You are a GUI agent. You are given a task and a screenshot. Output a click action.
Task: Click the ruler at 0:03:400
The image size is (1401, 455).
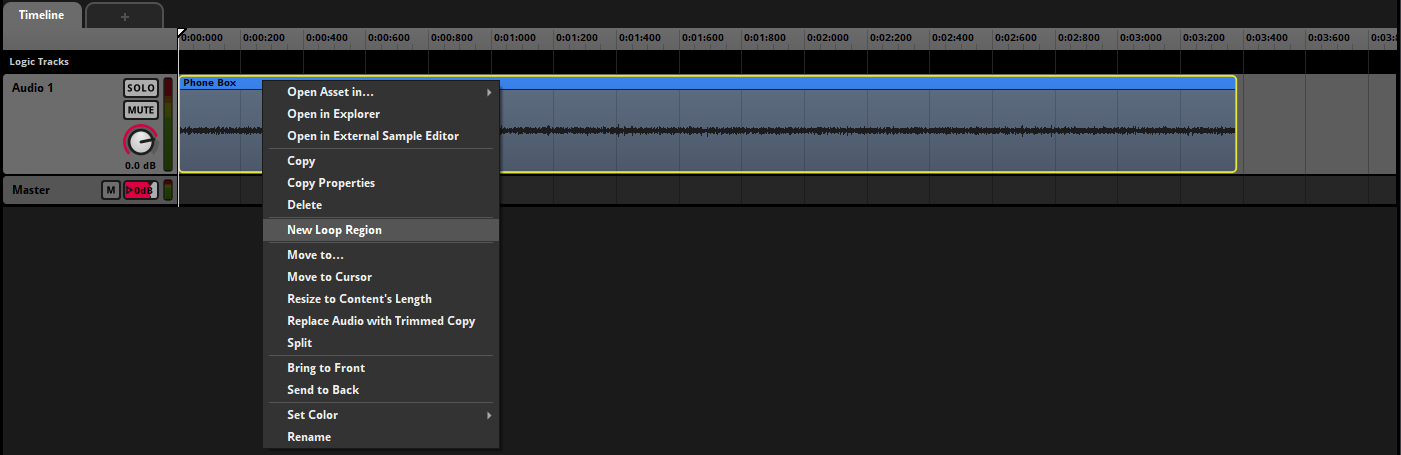pos(1266,38)
